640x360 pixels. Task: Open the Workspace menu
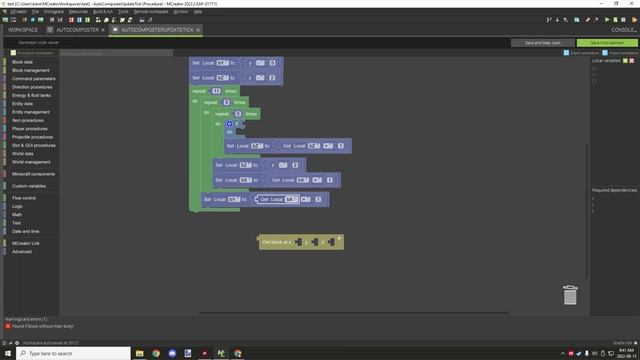pos(54,12)
